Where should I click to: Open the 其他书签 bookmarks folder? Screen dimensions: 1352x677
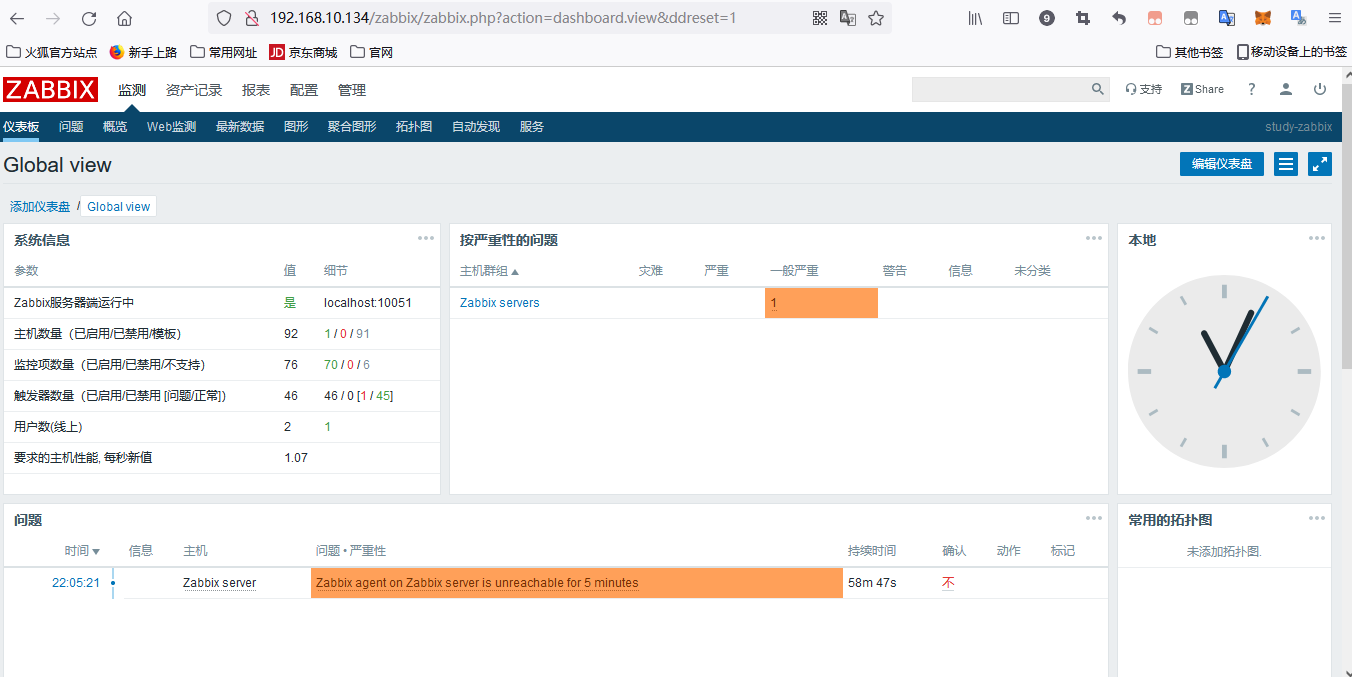1190,52
